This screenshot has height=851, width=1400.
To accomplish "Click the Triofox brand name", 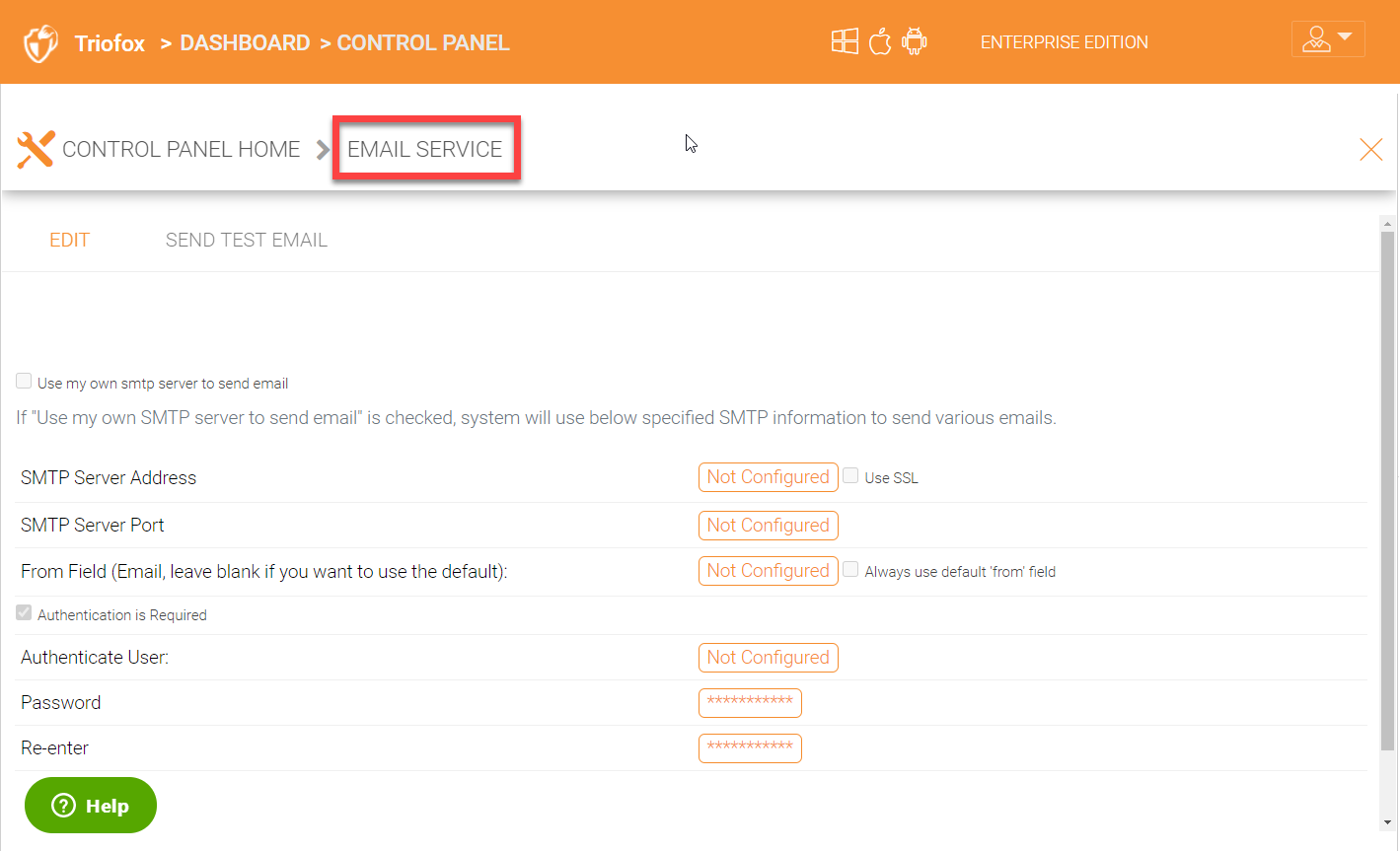I will tap(110, 43).
